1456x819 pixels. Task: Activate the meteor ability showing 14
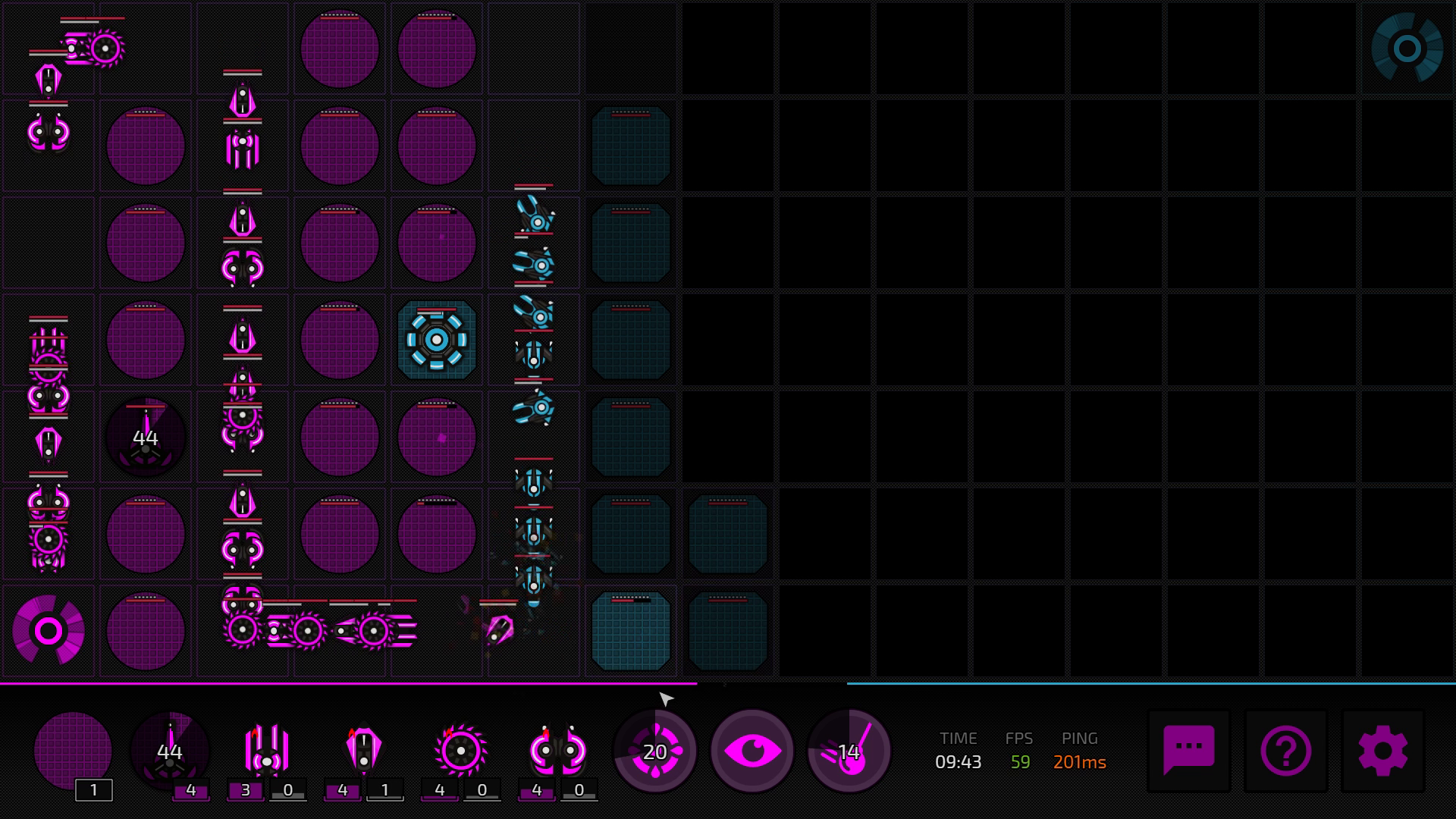(849, 751)
